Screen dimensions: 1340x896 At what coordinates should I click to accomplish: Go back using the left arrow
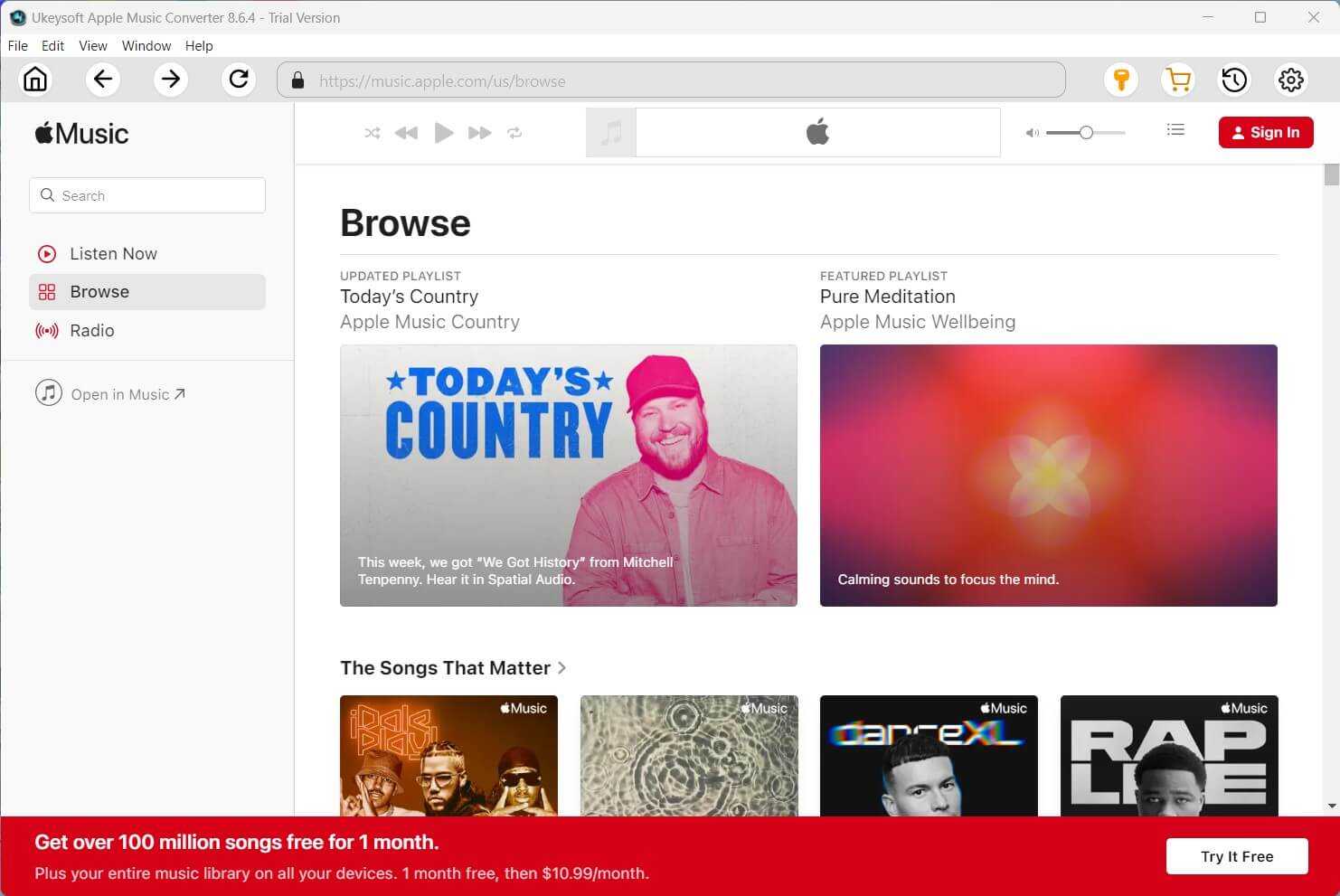103,80
